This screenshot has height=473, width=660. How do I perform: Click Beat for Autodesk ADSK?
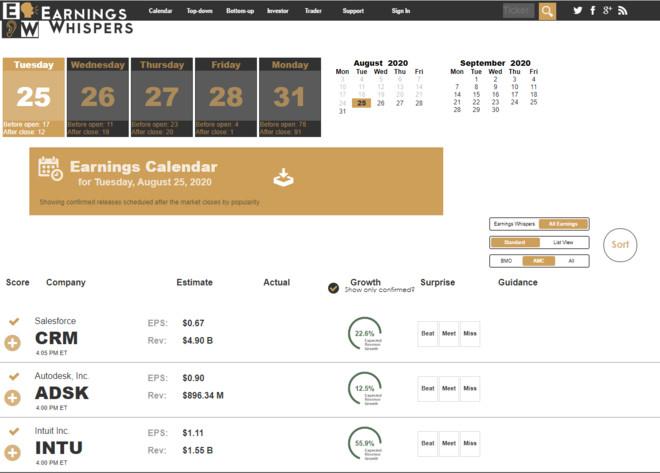(x=428, y=388)
